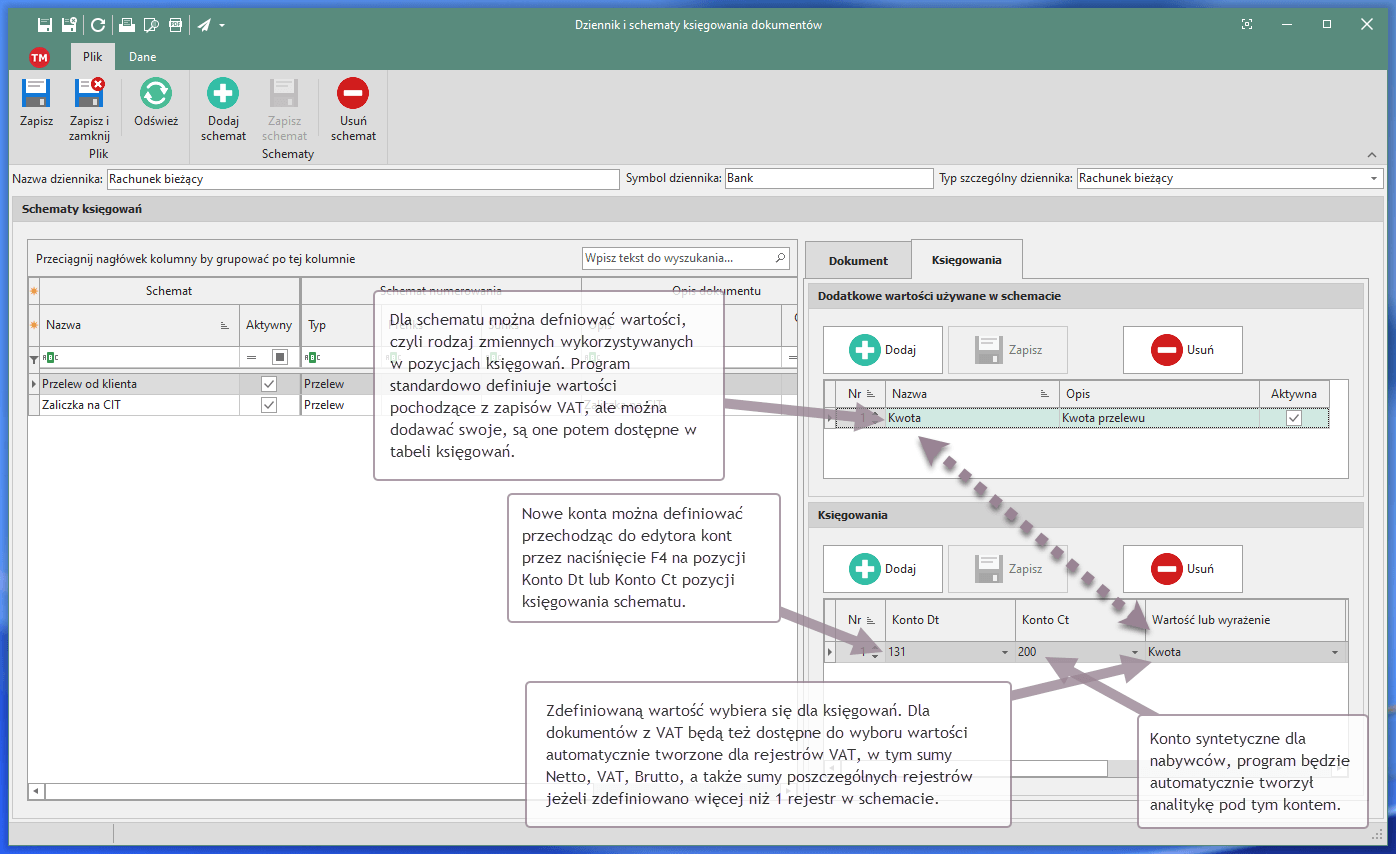1396x854 pixels.
Task: Click Usuń button in Dodatkowe wartości section
Action: [1182, 350]
